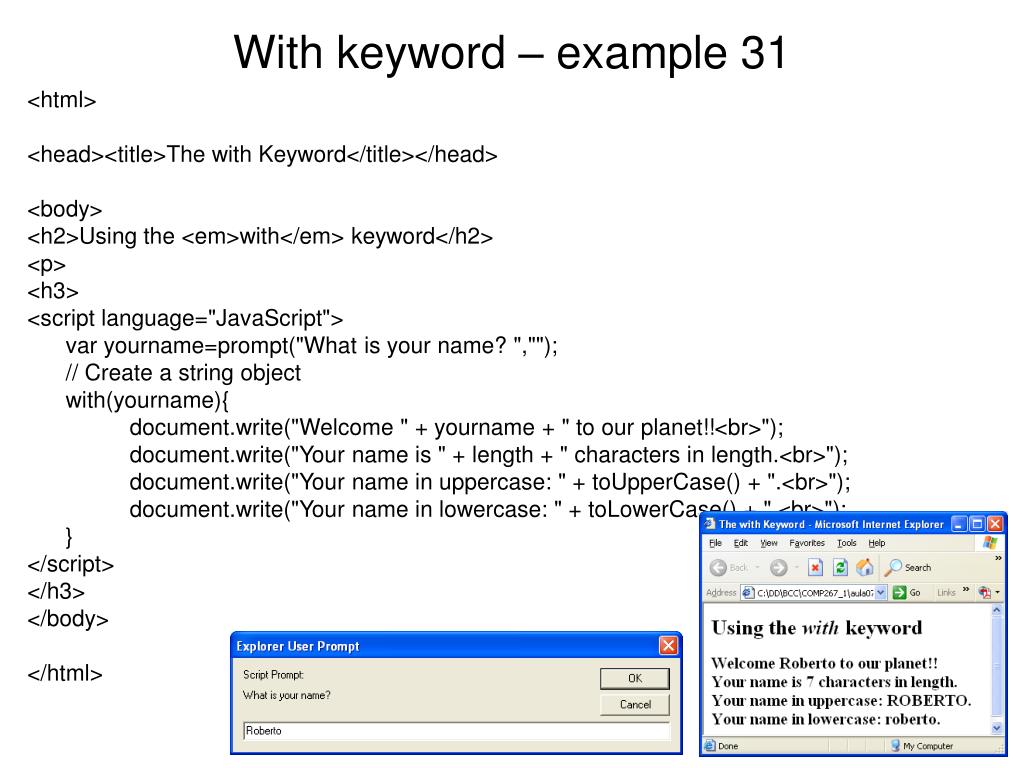Click the Stop page icon with red X
1024x768 pixels.
coord(815,568)
